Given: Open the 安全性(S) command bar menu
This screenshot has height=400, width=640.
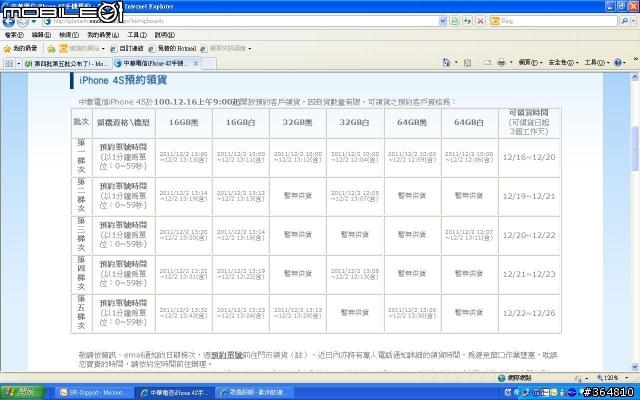Looking at the screenshot, I should tap(563, 62).
